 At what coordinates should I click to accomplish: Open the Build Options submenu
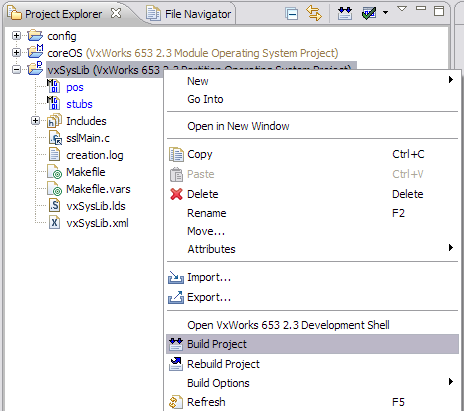point(312,383)
